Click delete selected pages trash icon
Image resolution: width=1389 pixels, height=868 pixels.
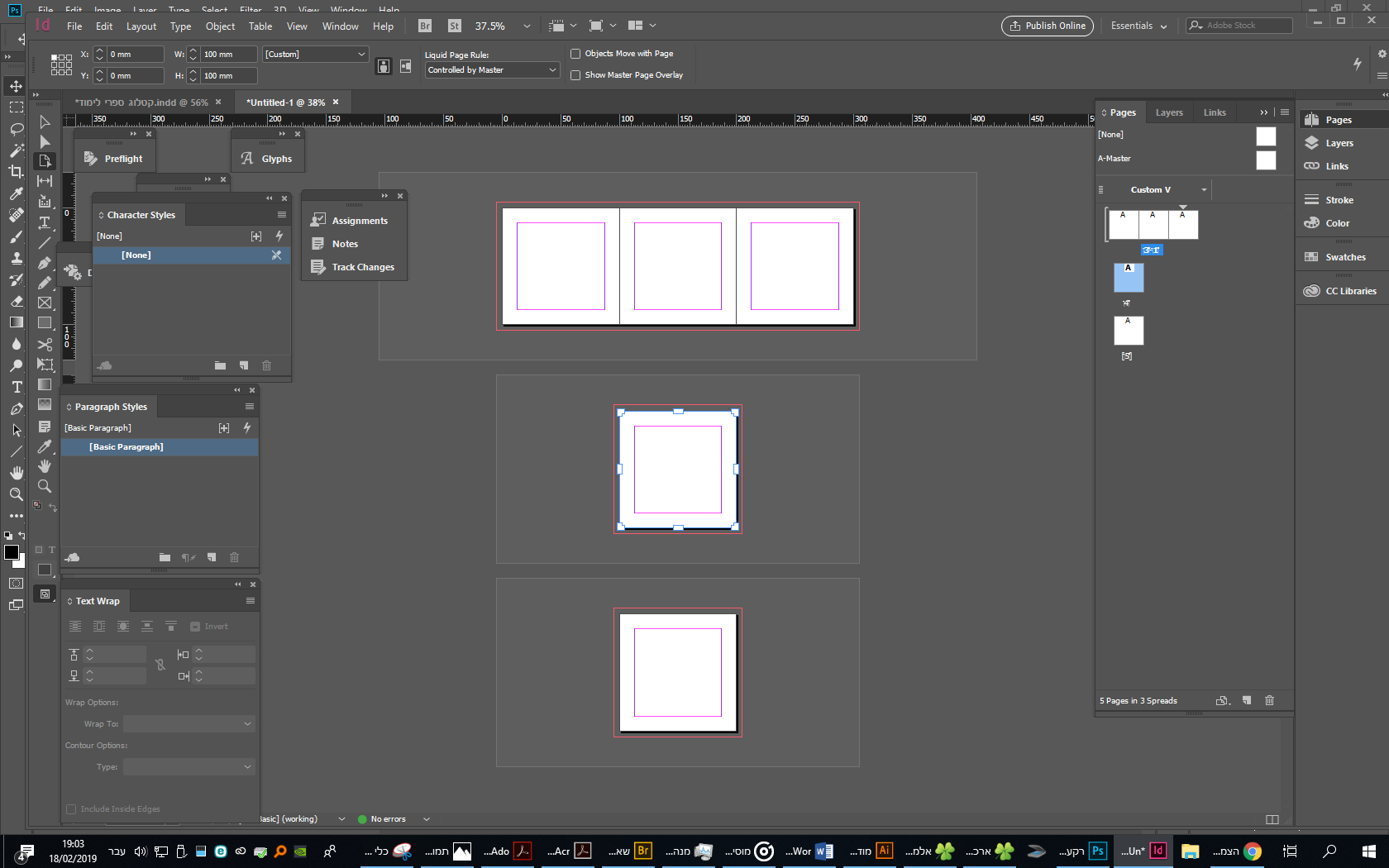(x=1269, y=701)
